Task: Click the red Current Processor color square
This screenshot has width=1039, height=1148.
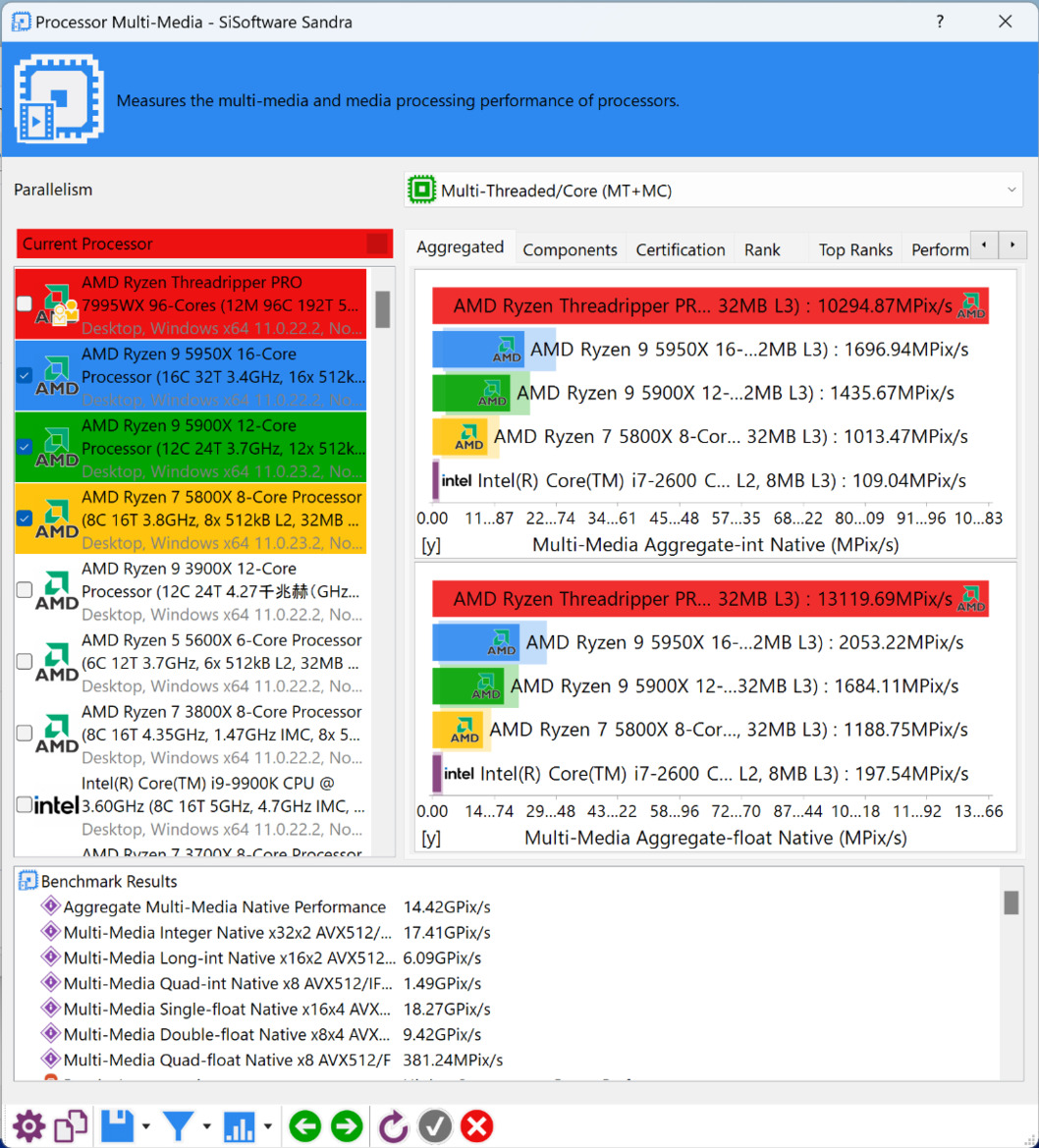Action: point(377,244)
